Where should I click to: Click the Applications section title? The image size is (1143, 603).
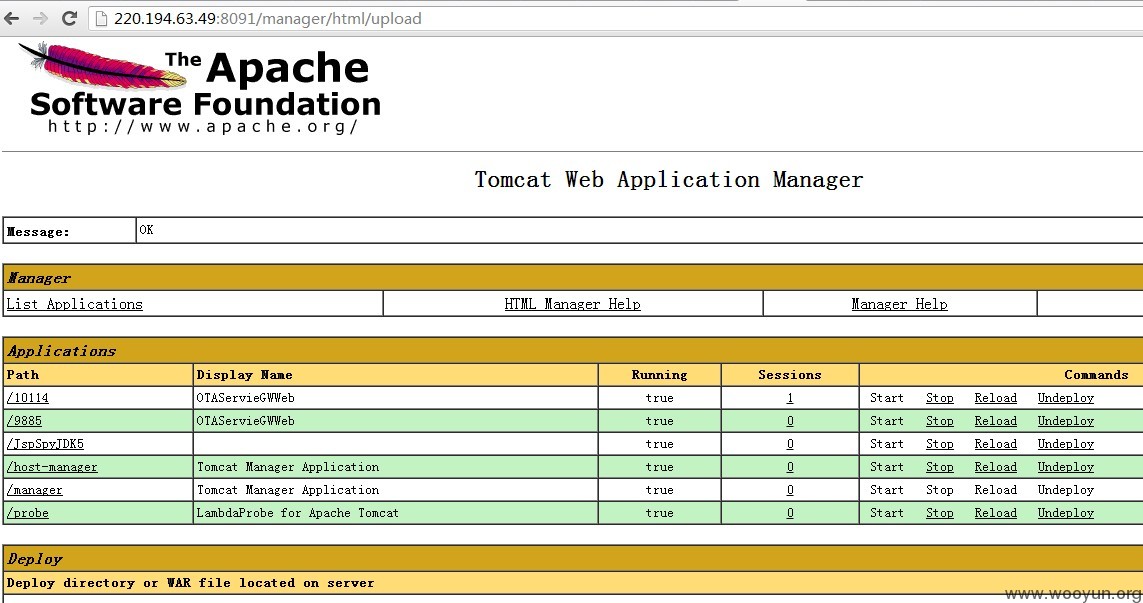pyautogui.click(x=61, y=351)
